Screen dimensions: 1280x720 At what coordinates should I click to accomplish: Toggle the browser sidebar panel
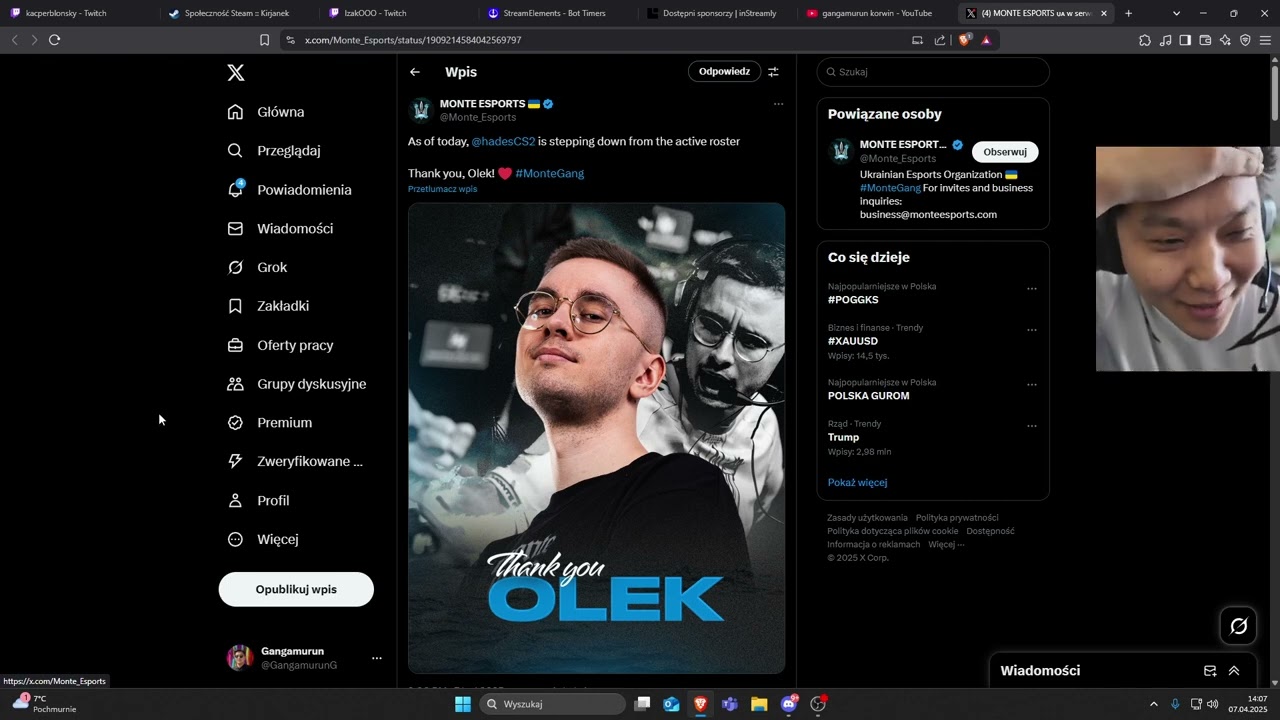(x=1185, y=40)
